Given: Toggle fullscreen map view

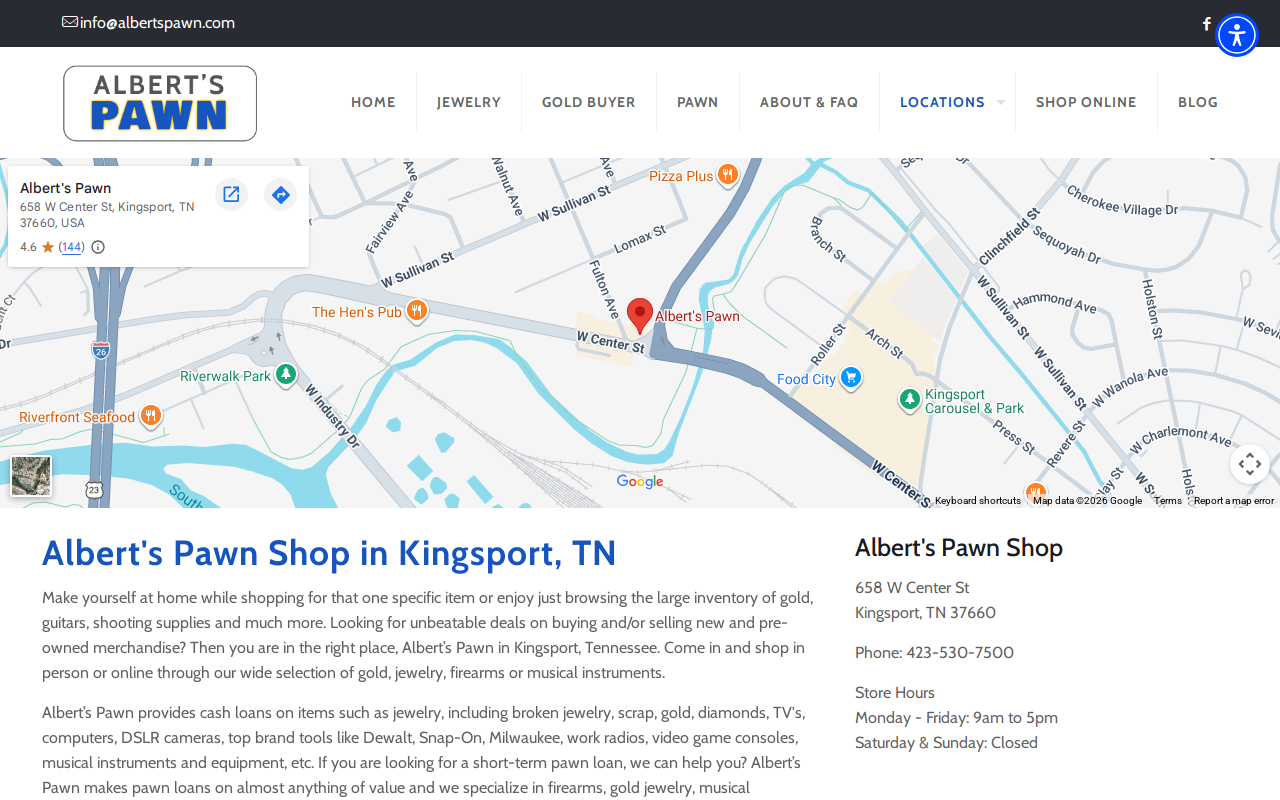Looking at the screenshot, I should [x=1250, y=464].
